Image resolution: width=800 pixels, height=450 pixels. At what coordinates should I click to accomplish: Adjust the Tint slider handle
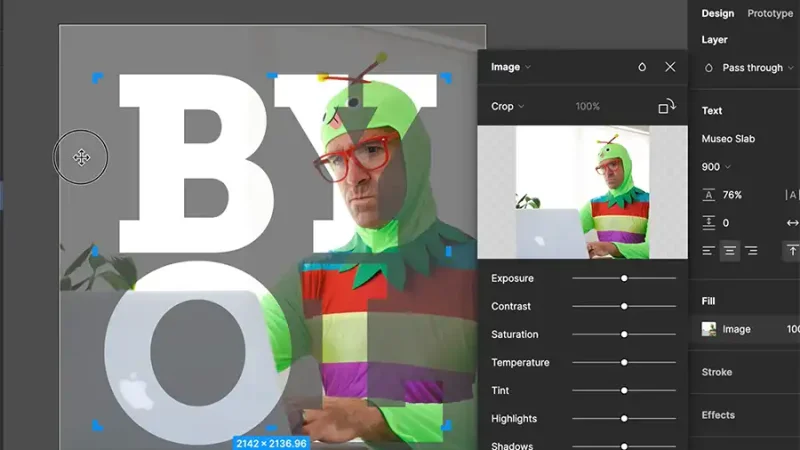point(623,390)
